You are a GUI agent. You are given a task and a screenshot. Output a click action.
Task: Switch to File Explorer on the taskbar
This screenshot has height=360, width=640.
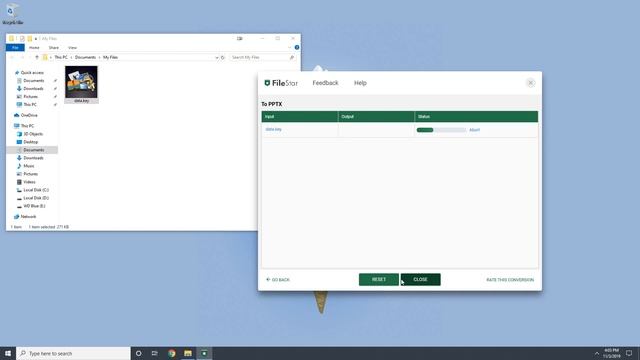[x=188, y=353]
